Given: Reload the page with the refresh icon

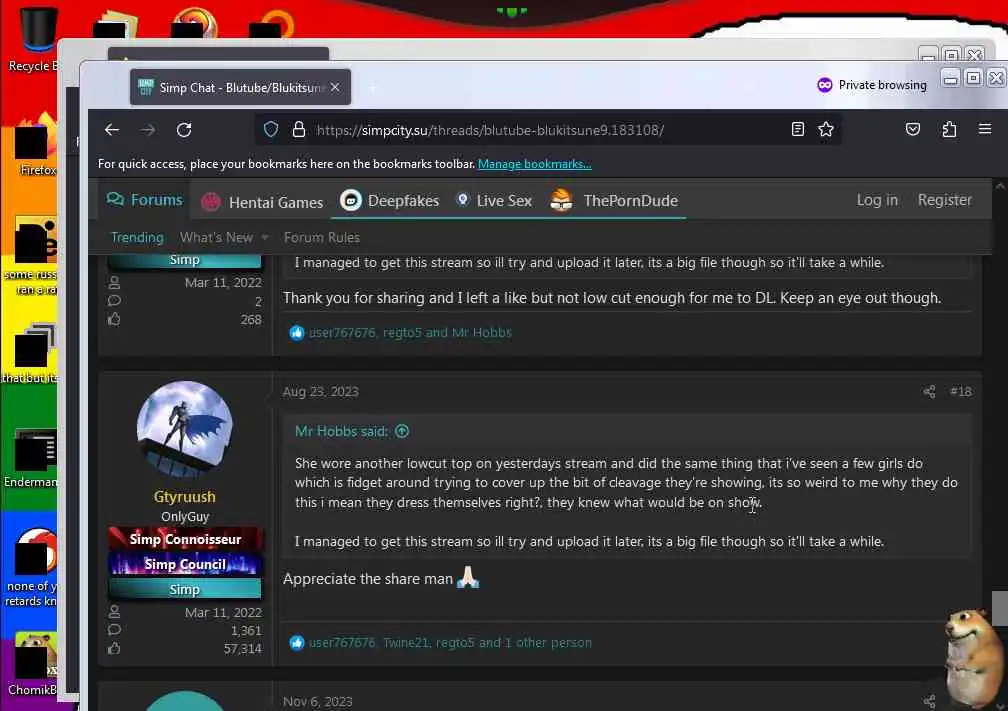Looking at the screenshot, I should click(x=184, y=130).
